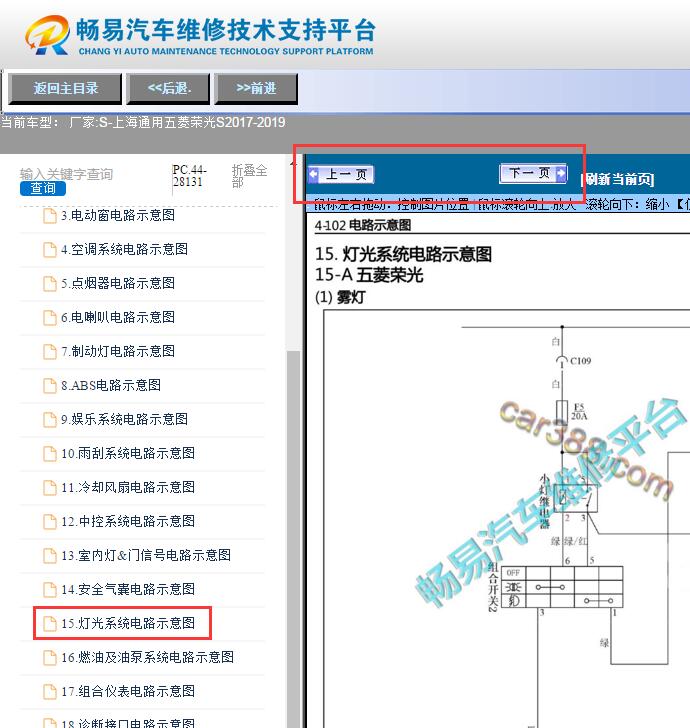Select 15.灯光系统电路示意图 item
The image size is (690, 728).
click(128, 623)
